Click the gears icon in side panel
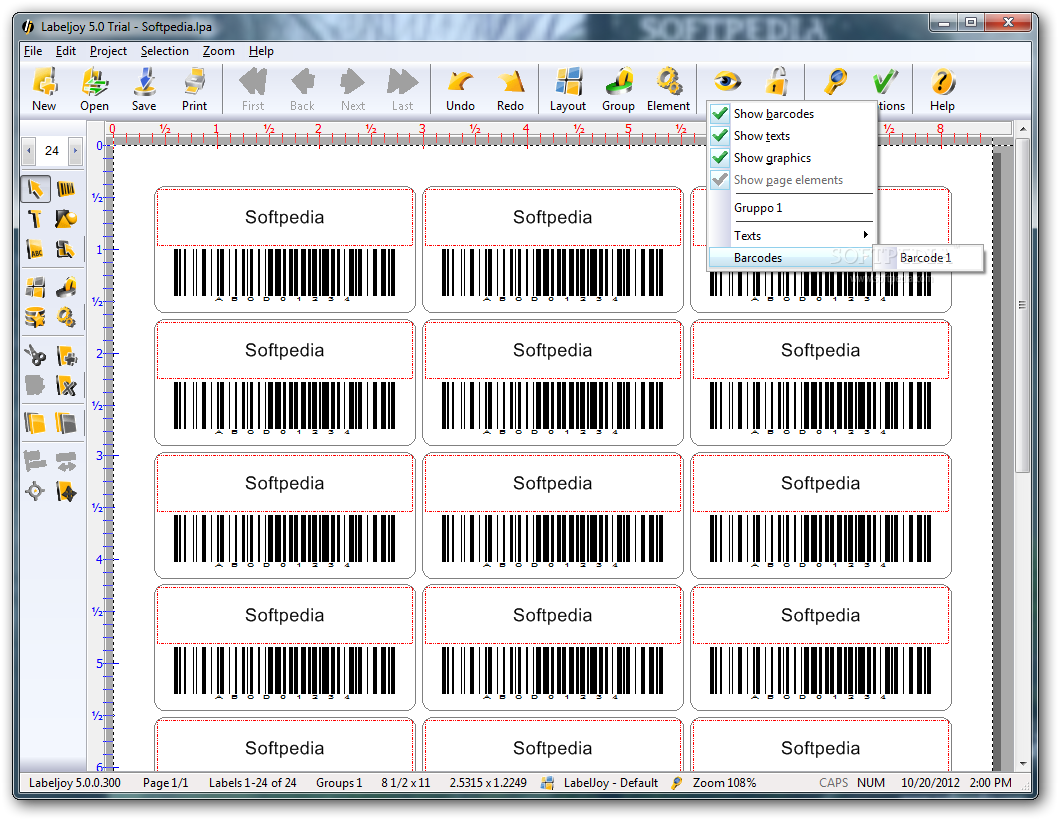The height and width of the screenshot is (820, 1059). tap(66, 317)
